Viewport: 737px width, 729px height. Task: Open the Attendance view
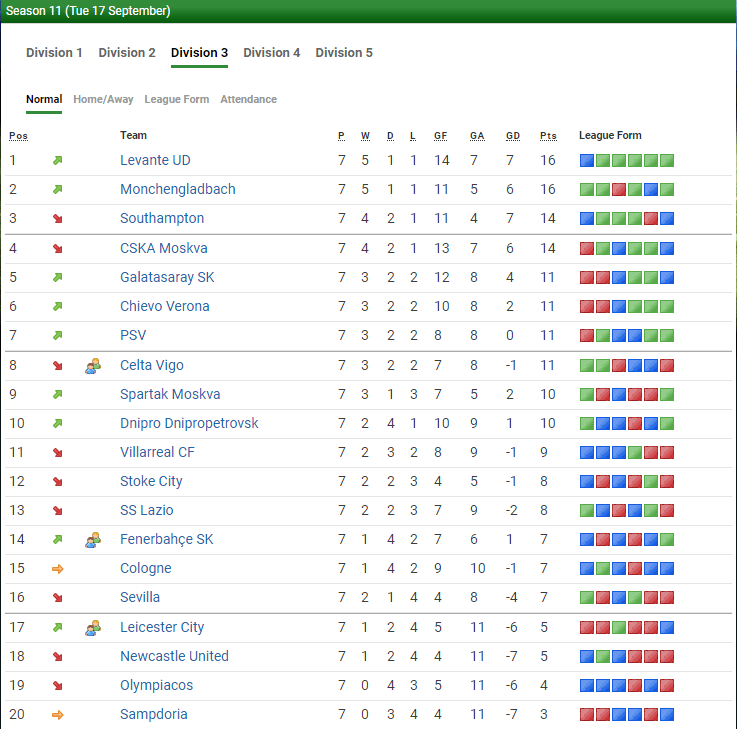248,100
